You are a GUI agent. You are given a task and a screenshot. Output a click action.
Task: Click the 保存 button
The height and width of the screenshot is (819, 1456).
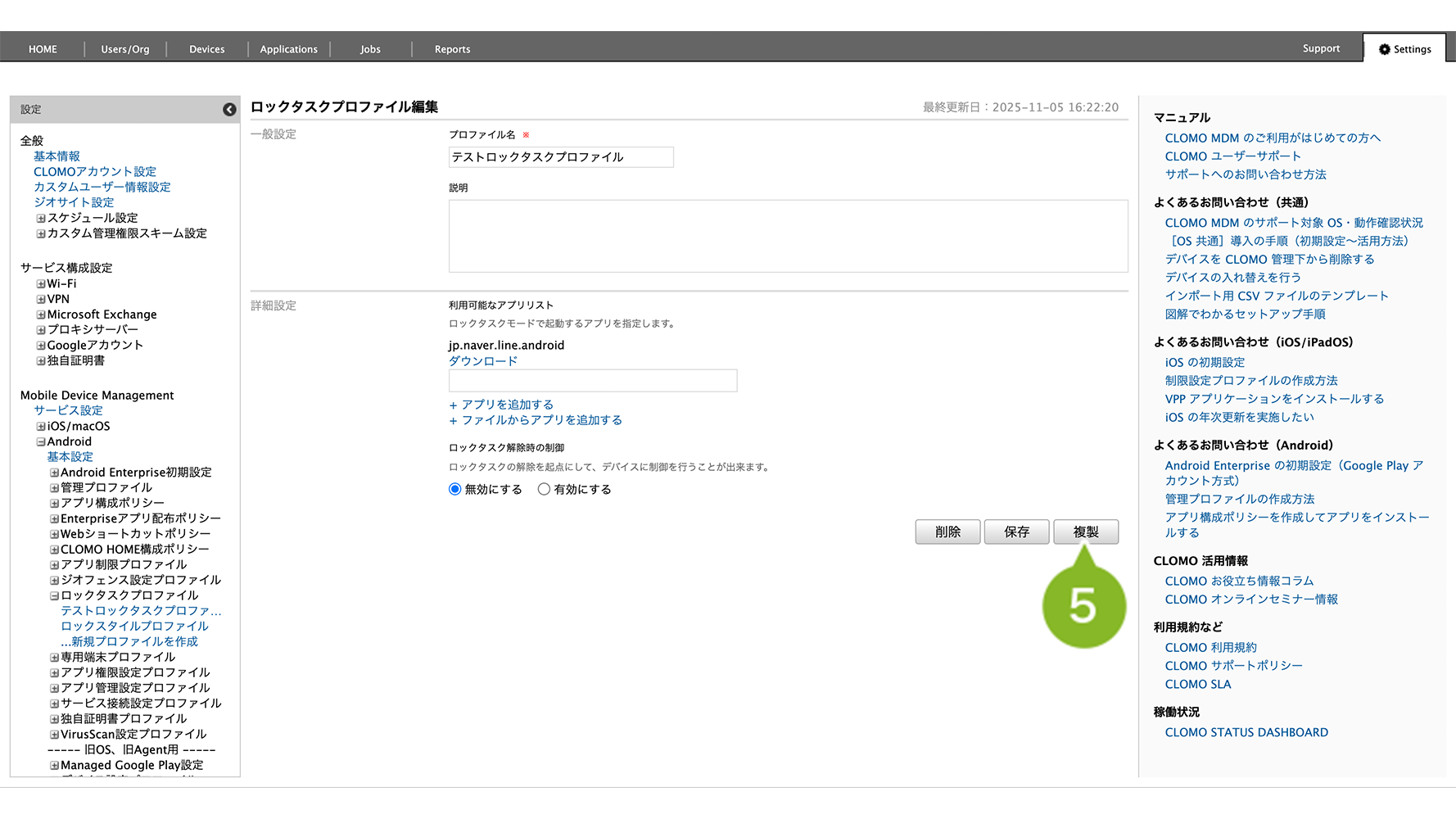click(x=1016, y=532)
